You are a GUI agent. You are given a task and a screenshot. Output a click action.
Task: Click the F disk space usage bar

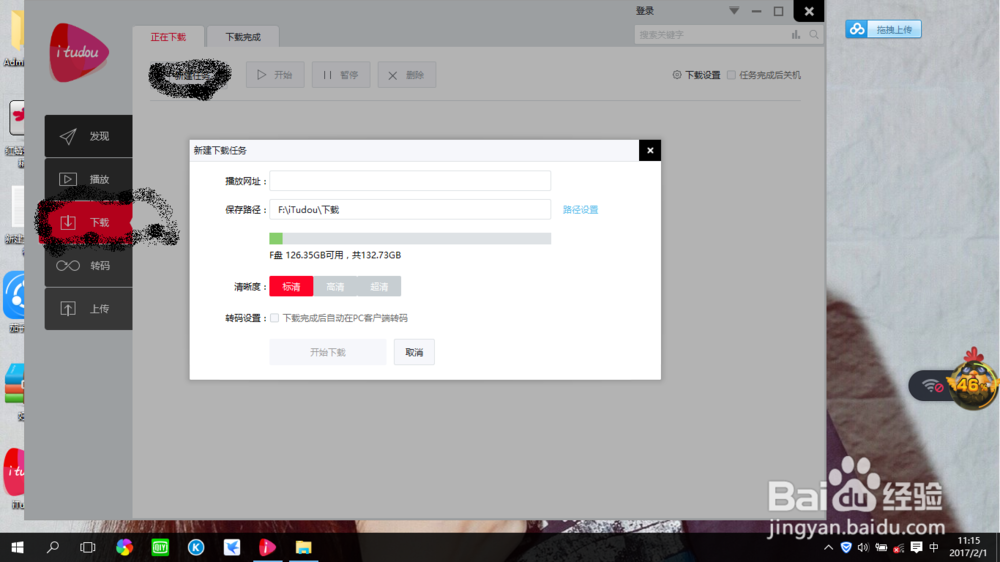tap(410, 239)
